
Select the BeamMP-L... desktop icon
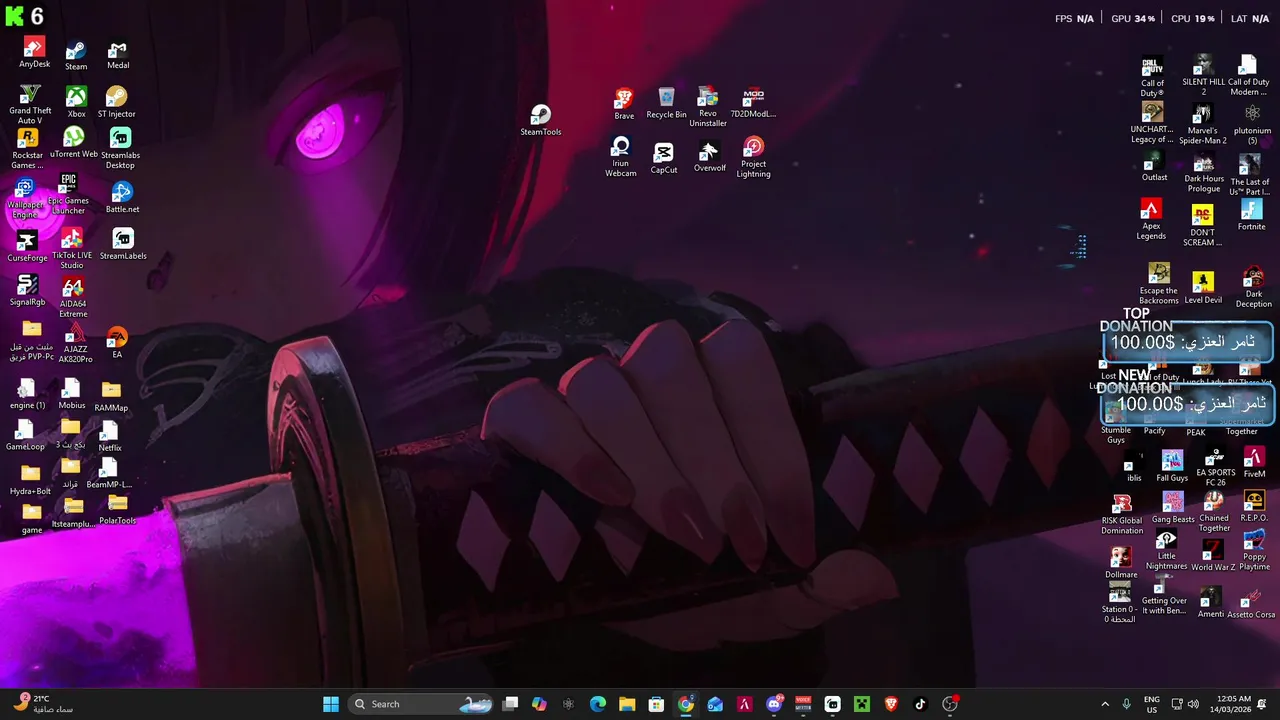(x=109, y=474)
